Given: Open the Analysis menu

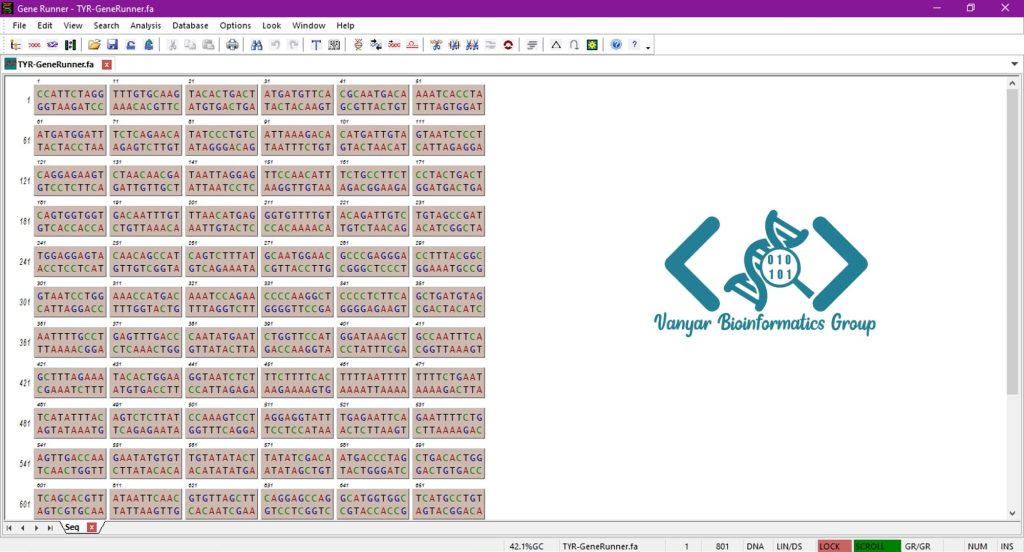Looking at the screenshot, I should tap(145, 25).
